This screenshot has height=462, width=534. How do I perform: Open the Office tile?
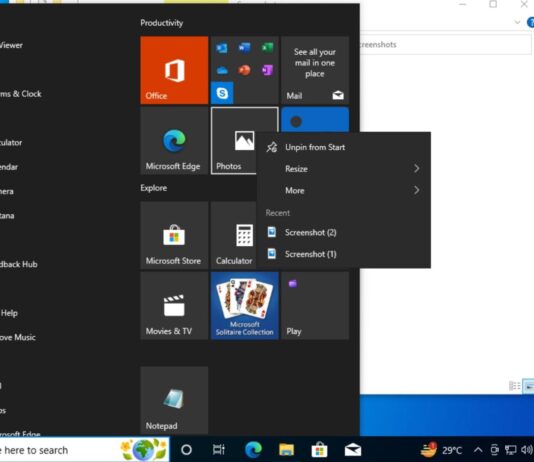point(174,70)
